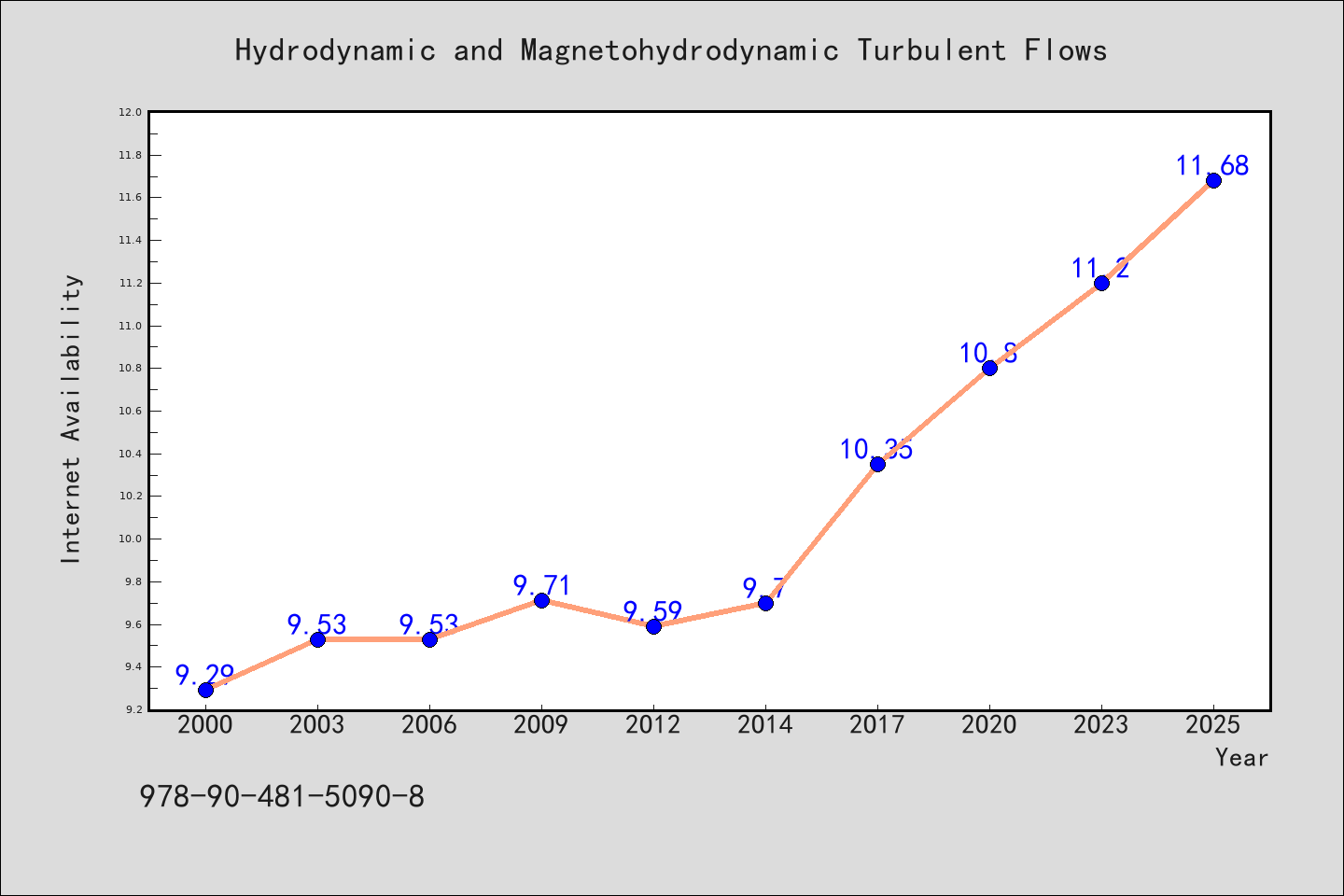Click the text 978-90-481-5090-8
This screenshot has width=1344, height=896.
pos(282,796)
